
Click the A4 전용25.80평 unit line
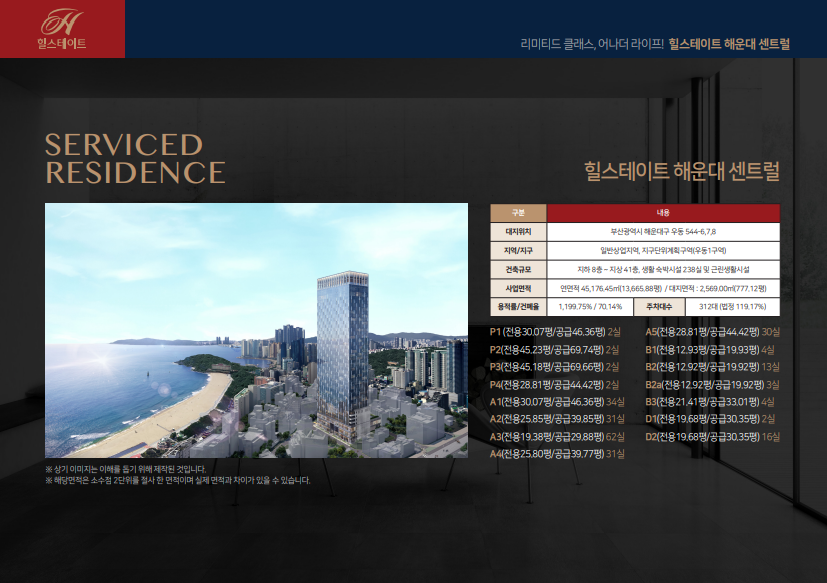[557, 454]
